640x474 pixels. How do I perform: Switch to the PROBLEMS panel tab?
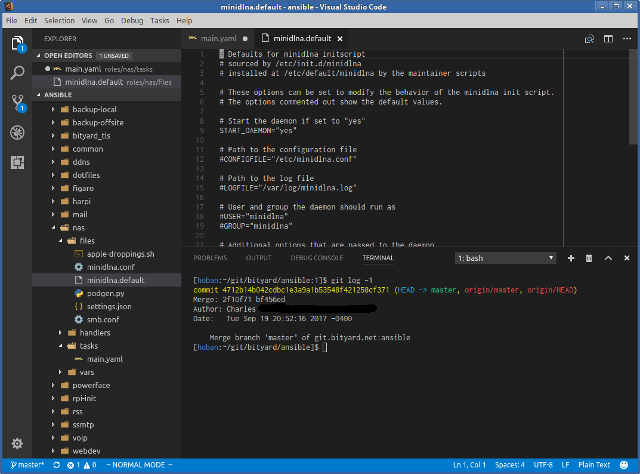point(210,258)
